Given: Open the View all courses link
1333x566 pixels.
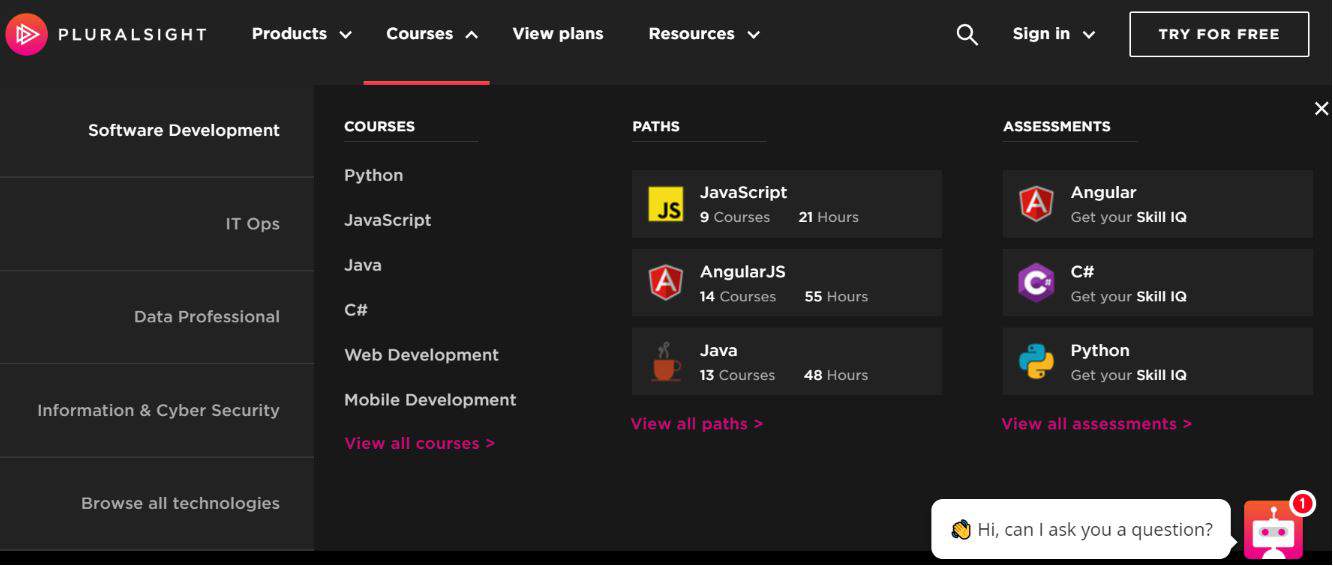Looking at the screenshot, I should 419,443.
